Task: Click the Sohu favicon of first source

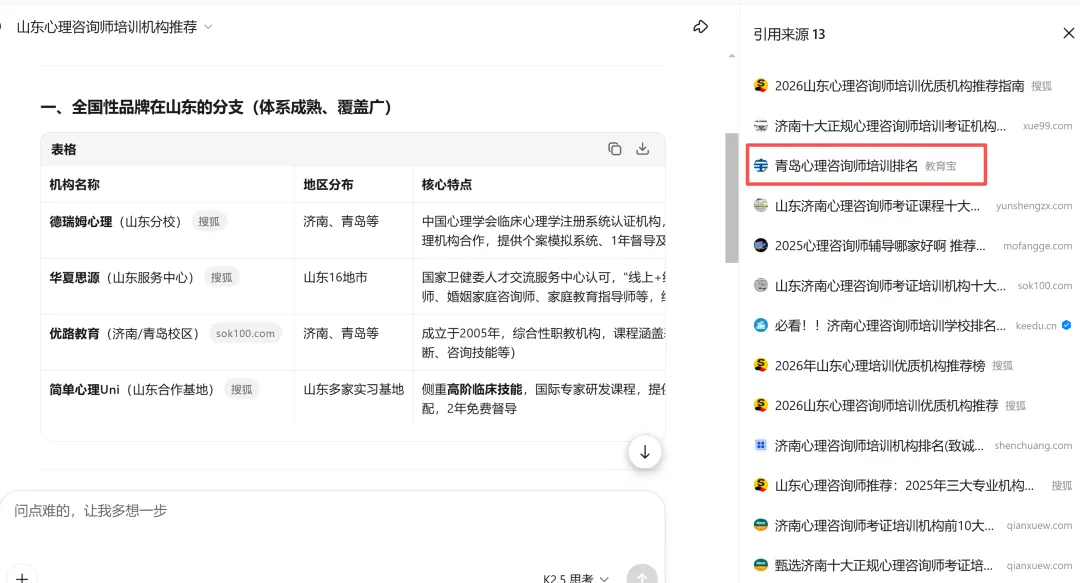Action: [760, 85]
